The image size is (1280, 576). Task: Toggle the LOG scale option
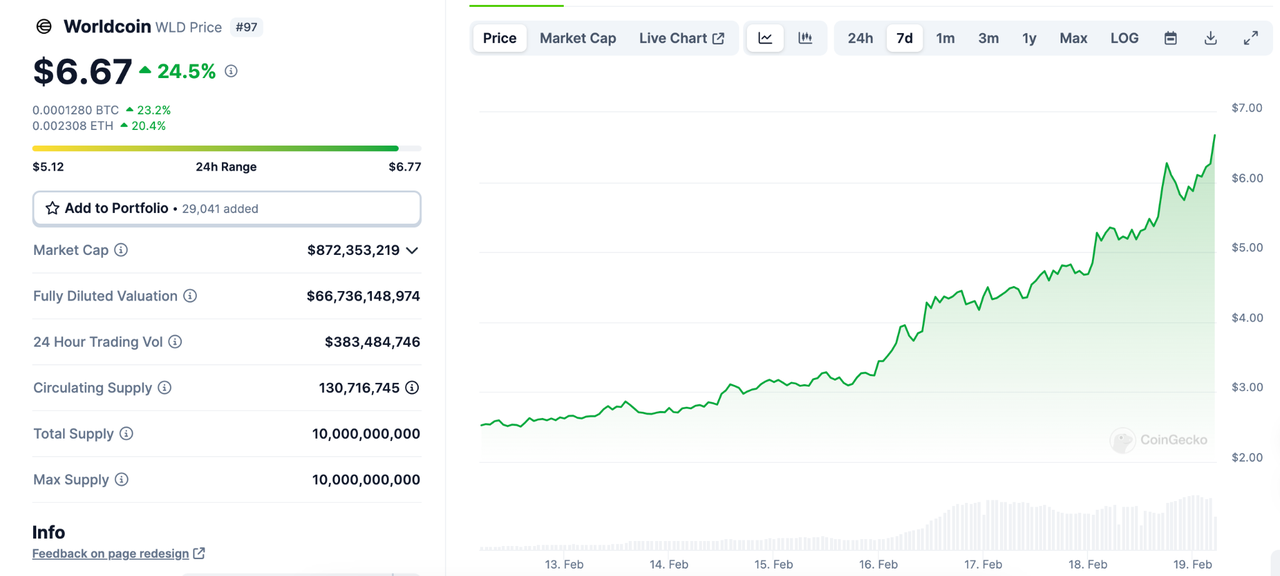1124,38
